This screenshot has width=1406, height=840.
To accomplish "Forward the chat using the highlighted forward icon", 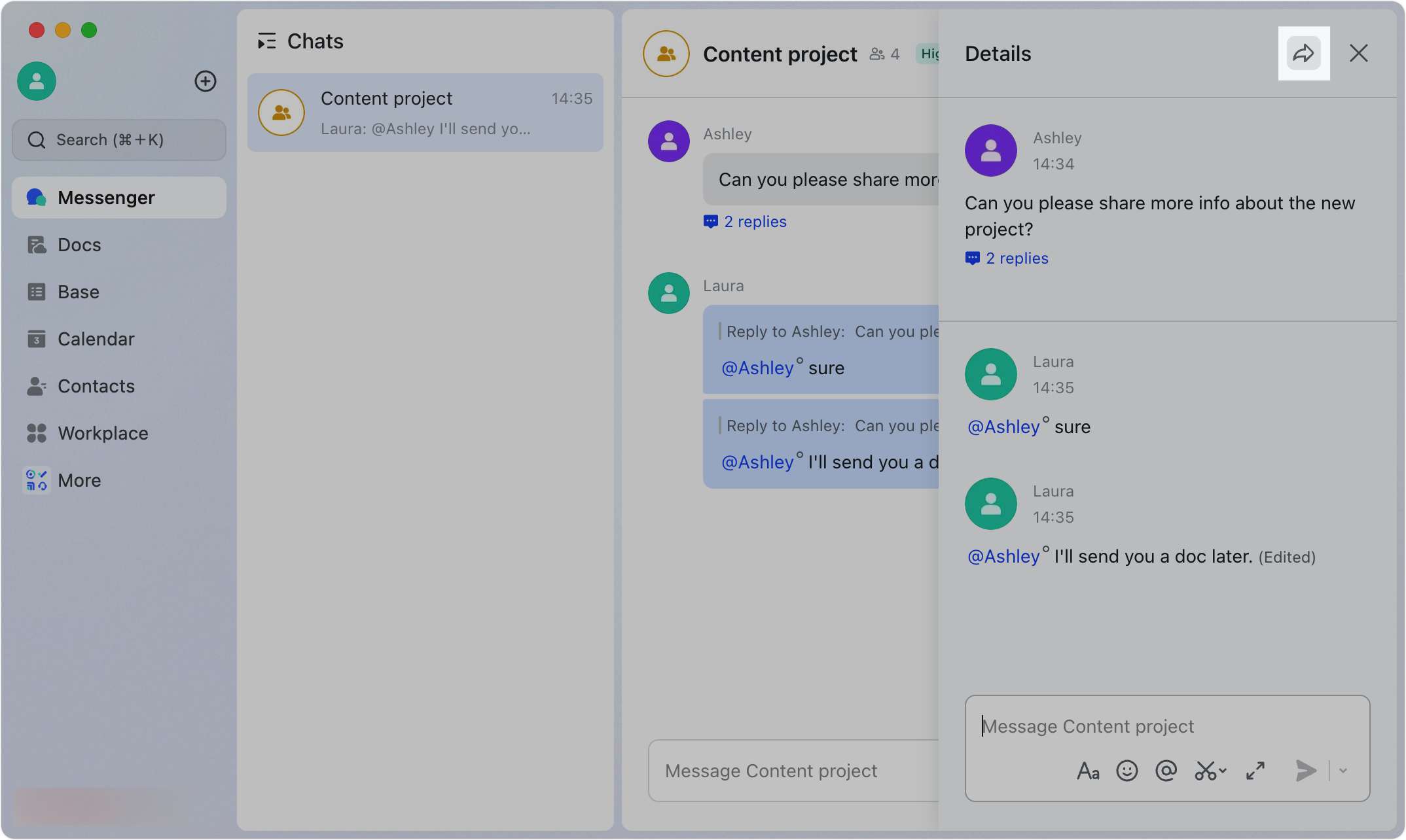I will [x=1303, y=54].
